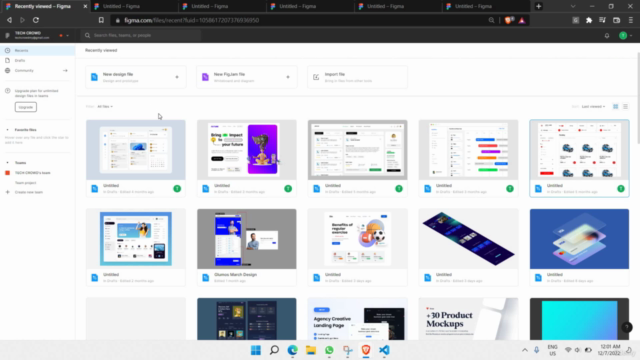Close the Recently viewed – Figma tab
This screenshot has width=640, height=360.
85,7
